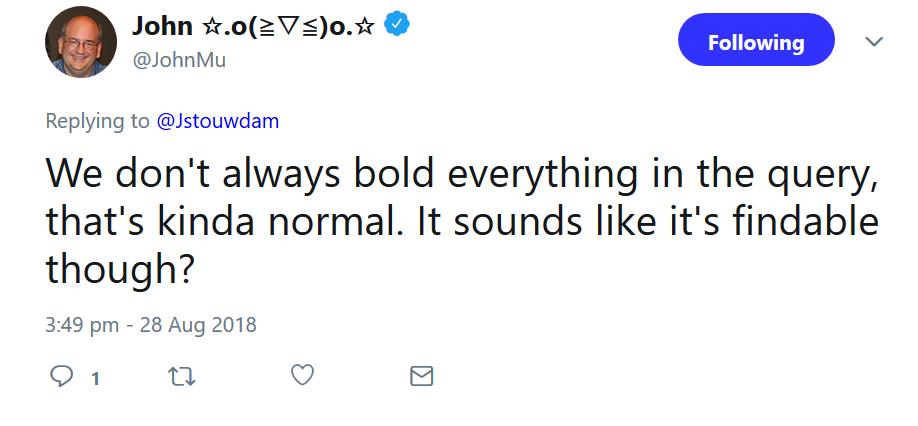Click the "Replying to" label
918x426 pixels.
click(97, 122)
